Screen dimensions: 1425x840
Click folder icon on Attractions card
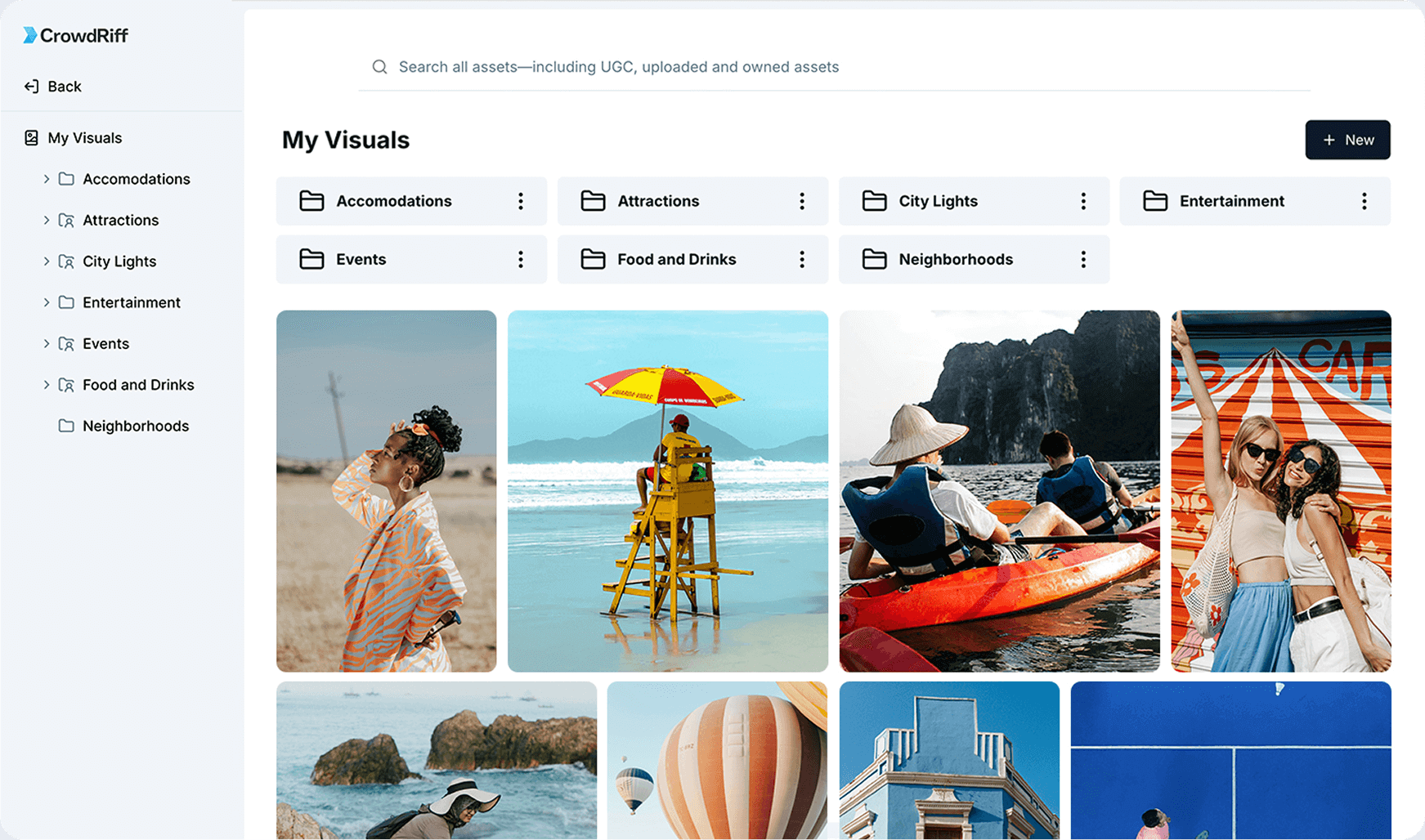[593, 201]
